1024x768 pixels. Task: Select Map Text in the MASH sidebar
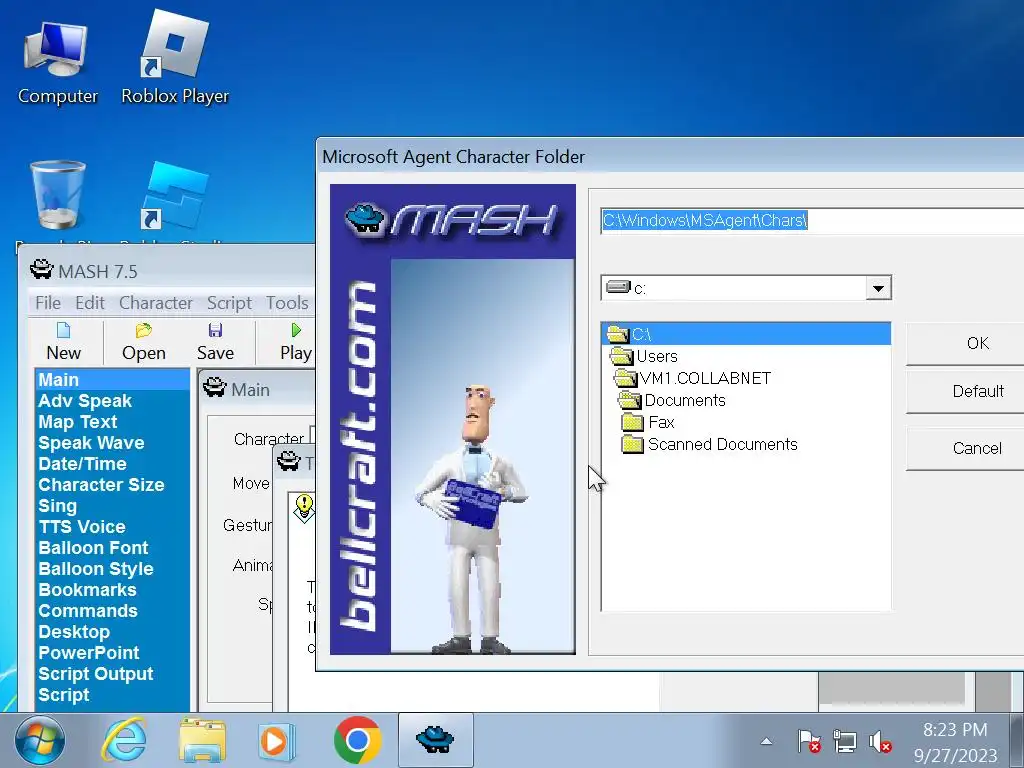click(x=112, y=421)
